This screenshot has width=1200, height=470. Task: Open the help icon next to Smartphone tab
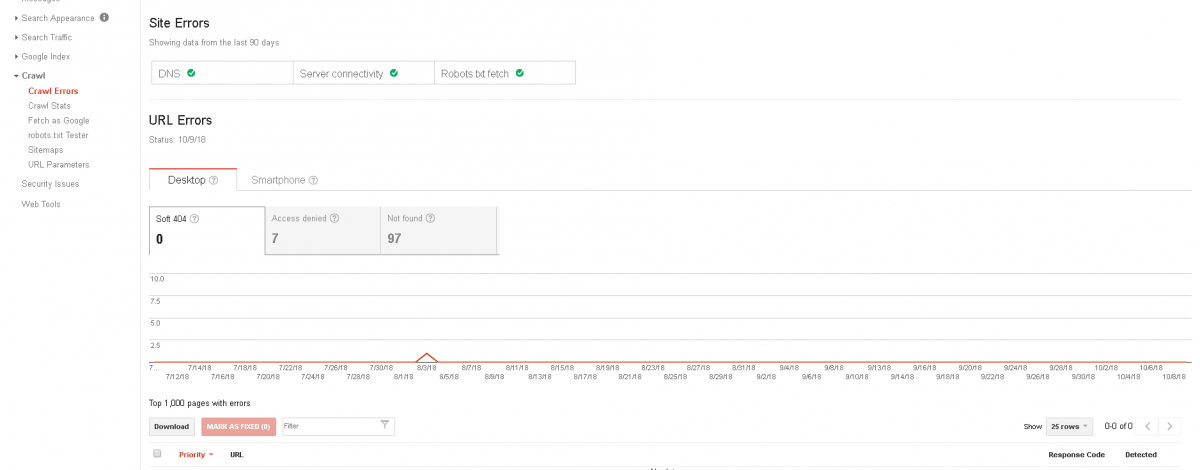point(313,180)
